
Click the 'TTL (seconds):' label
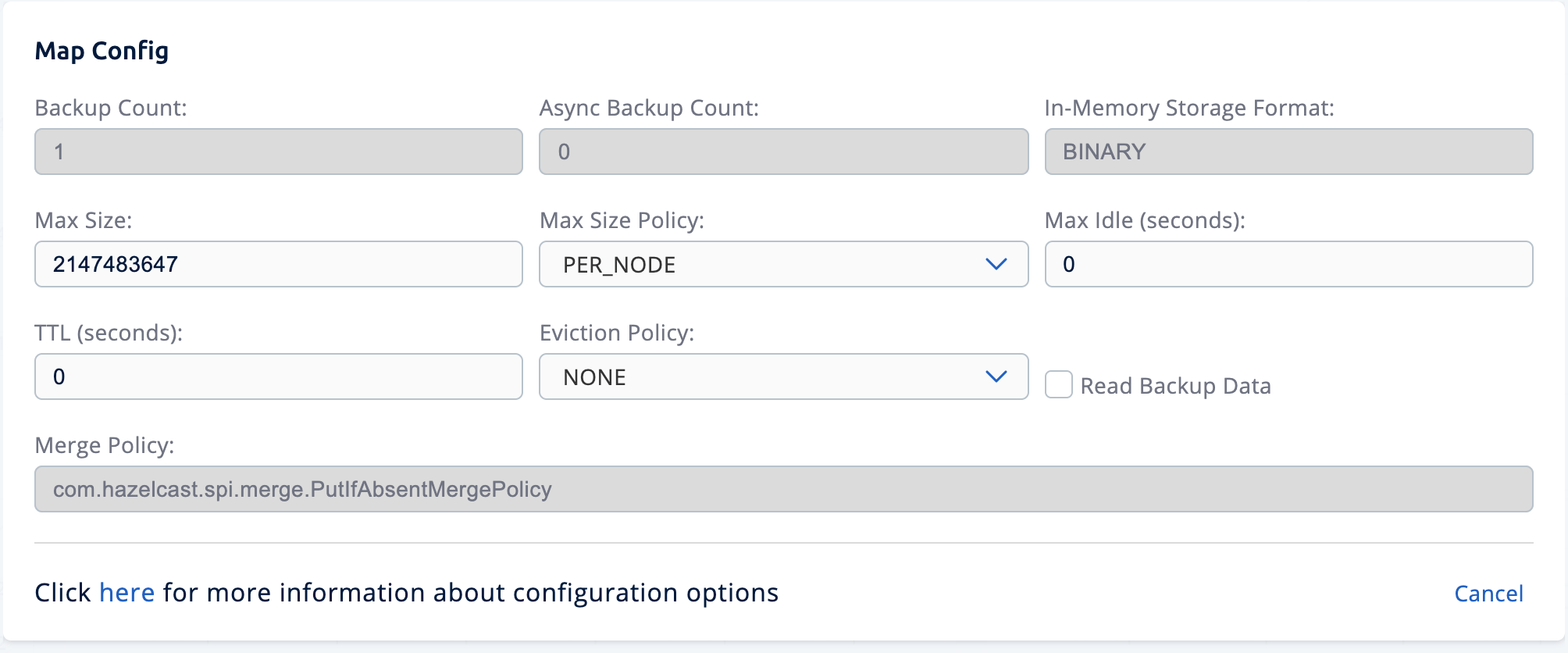(109, 333)
